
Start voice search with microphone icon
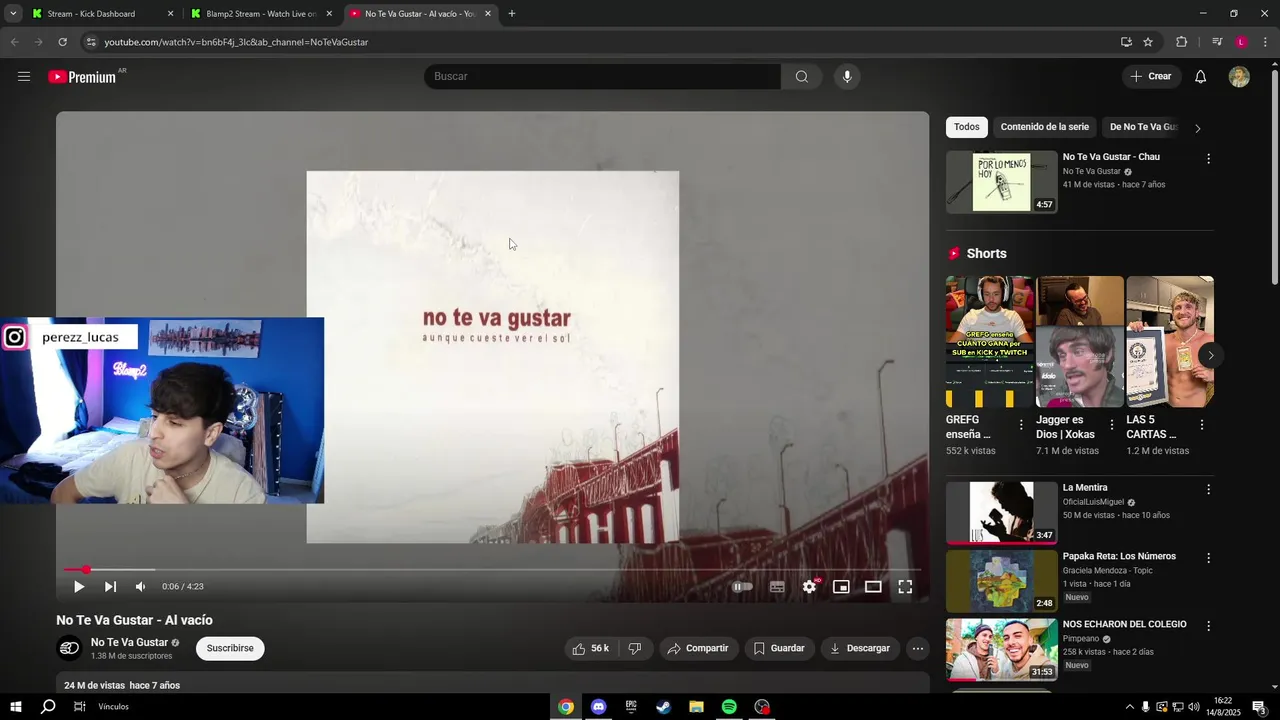click(847, 77)
